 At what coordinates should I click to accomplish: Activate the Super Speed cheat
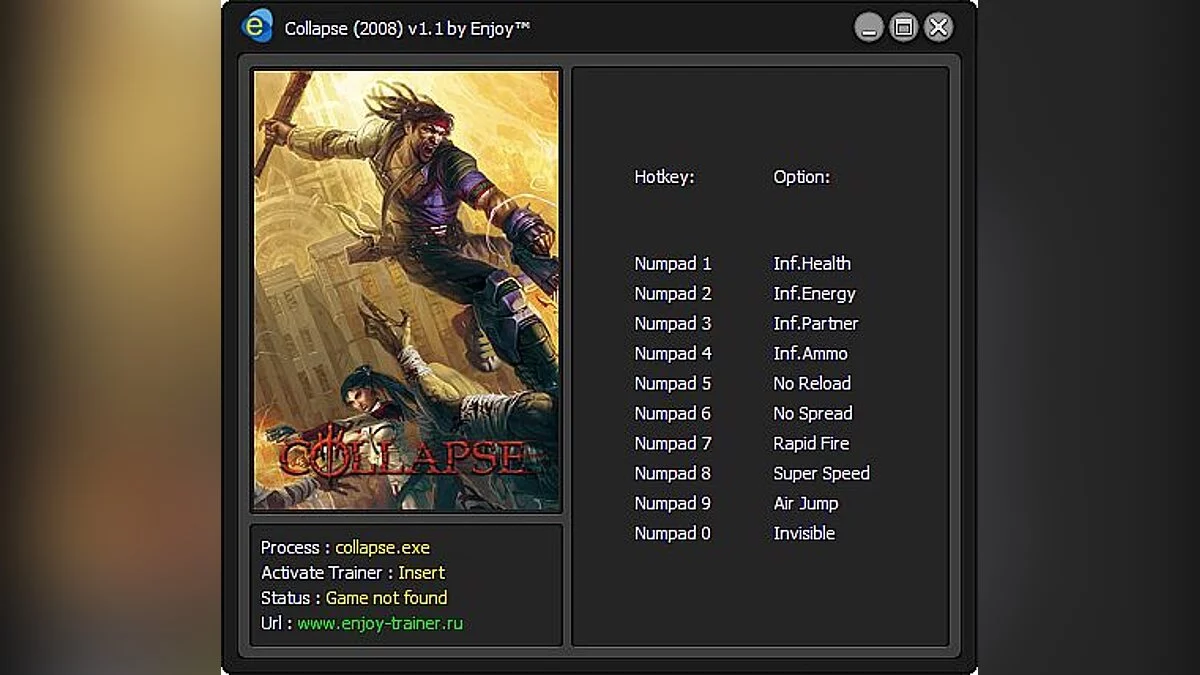pos(821,473)
